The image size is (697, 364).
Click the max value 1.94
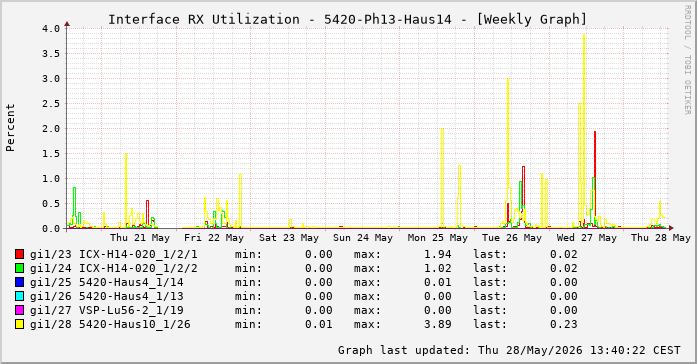coord(437,254)
